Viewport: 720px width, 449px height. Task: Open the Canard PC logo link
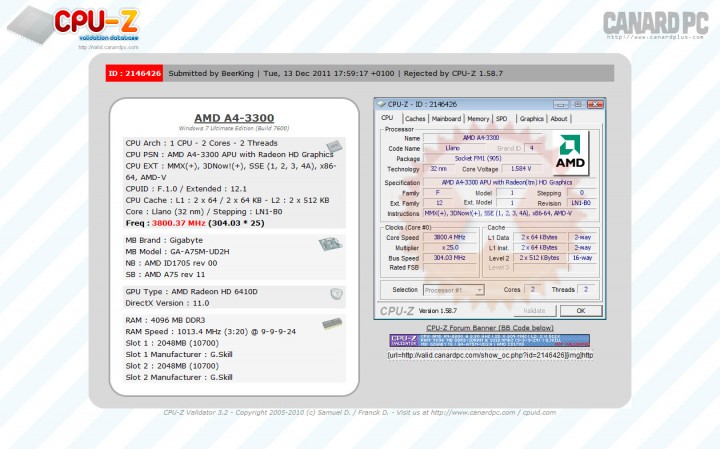click(655, 24)
